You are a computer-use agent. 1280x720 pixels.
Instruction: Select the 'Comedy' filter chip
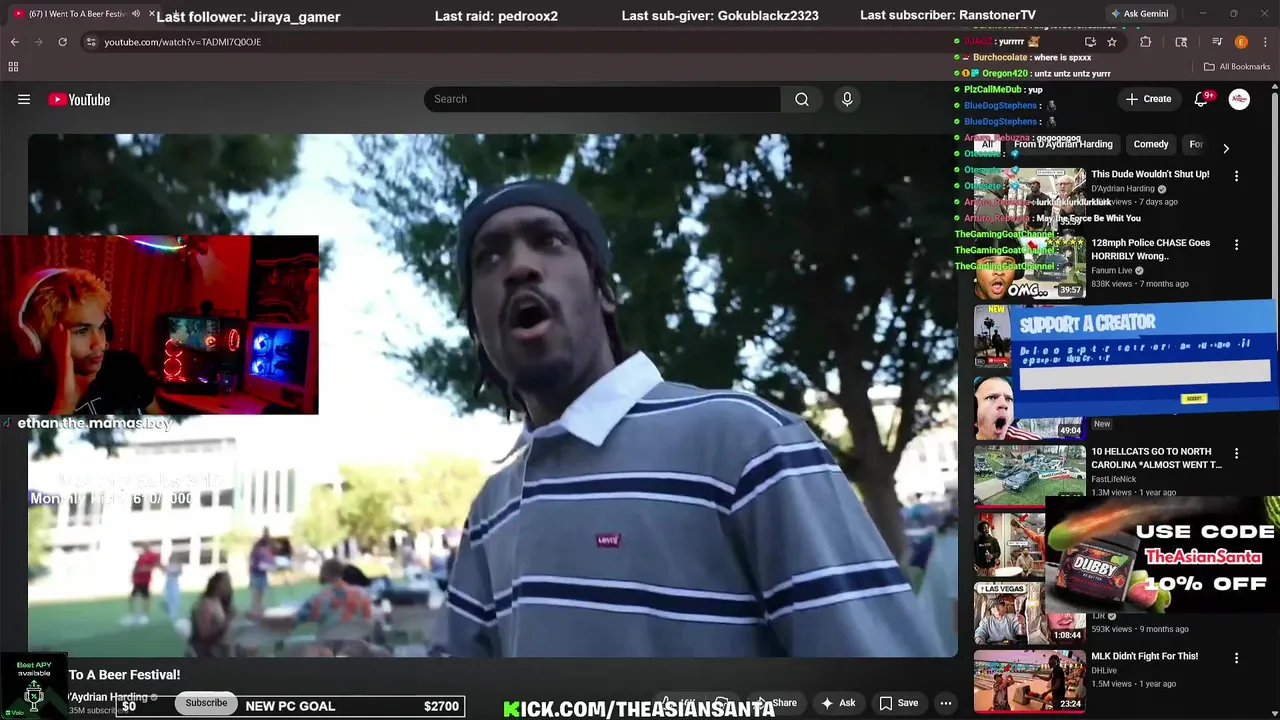tap(1151, 144)
